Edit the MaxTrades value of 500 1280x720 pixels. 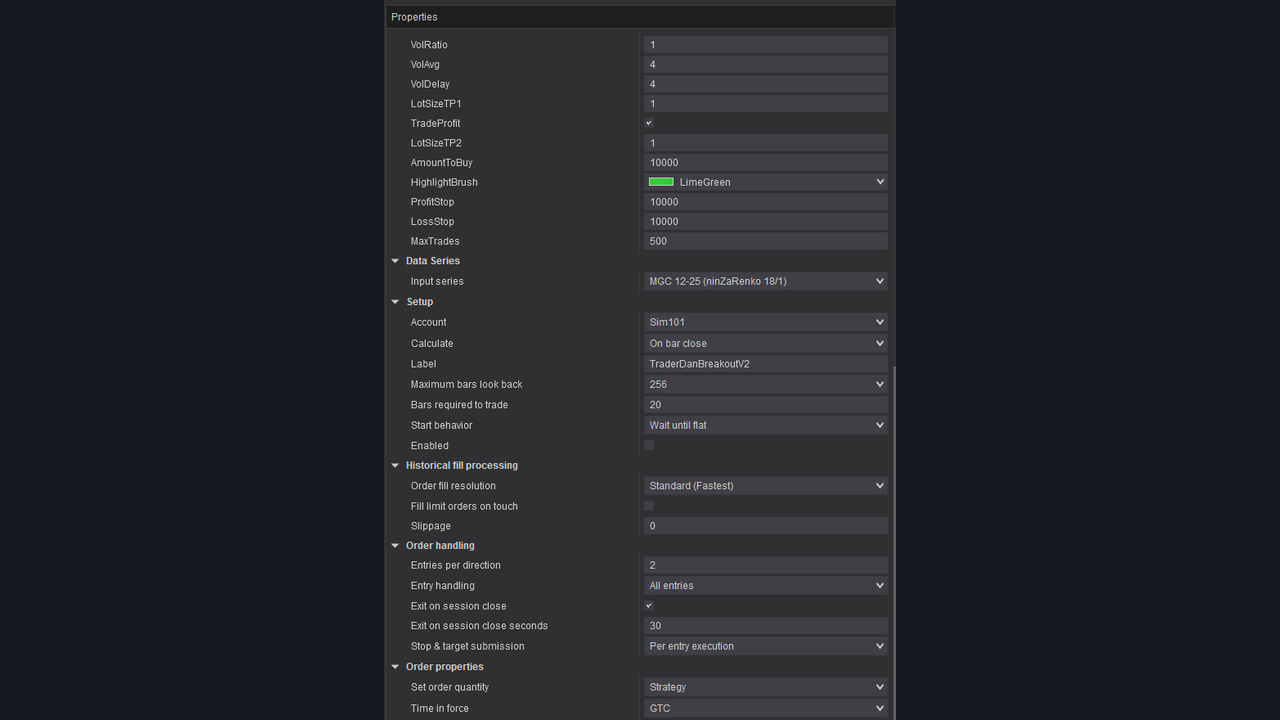(765, 240)
